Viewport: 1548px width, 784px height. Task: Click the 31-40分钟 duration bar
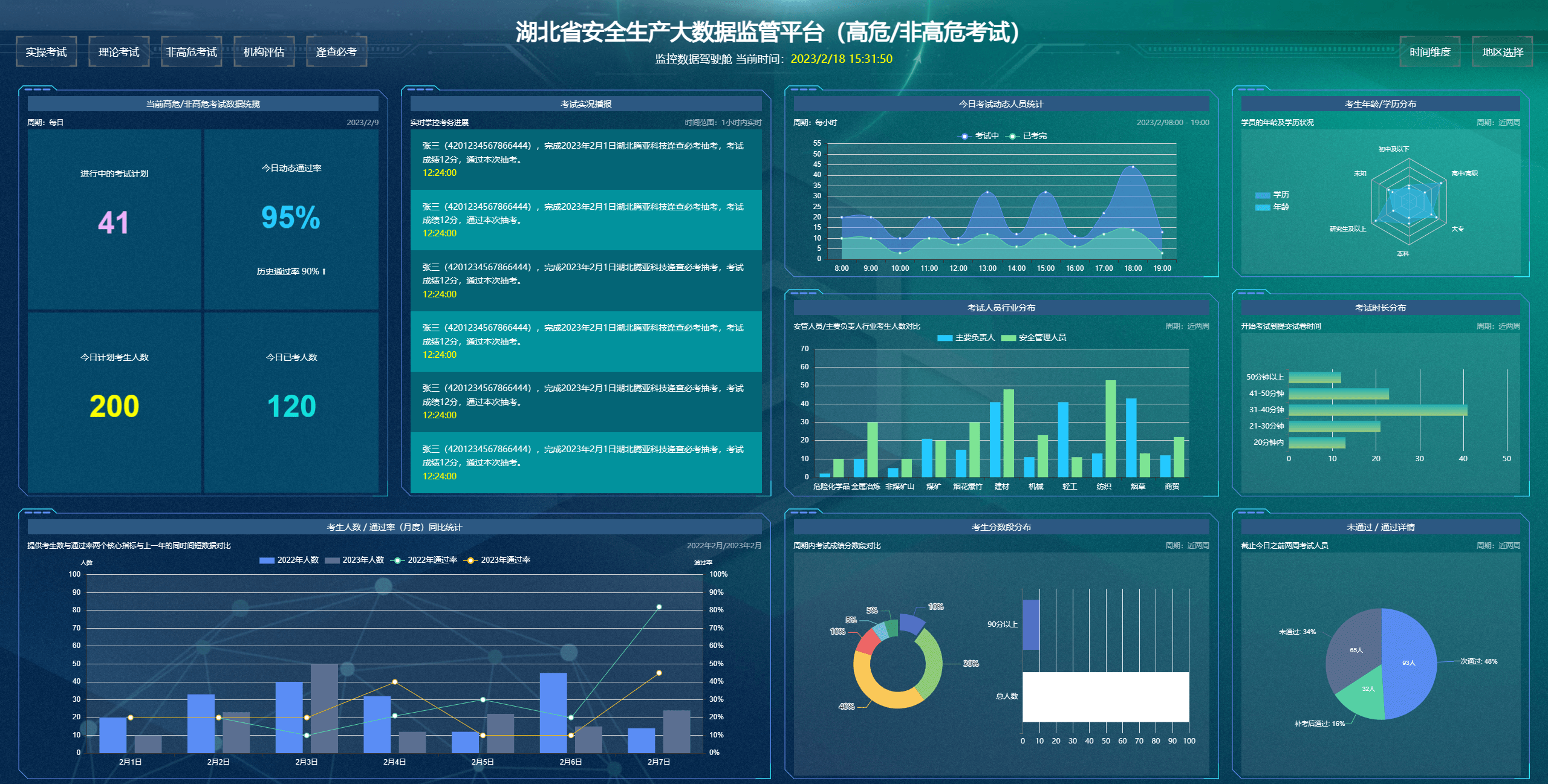tap(1378, 410)
